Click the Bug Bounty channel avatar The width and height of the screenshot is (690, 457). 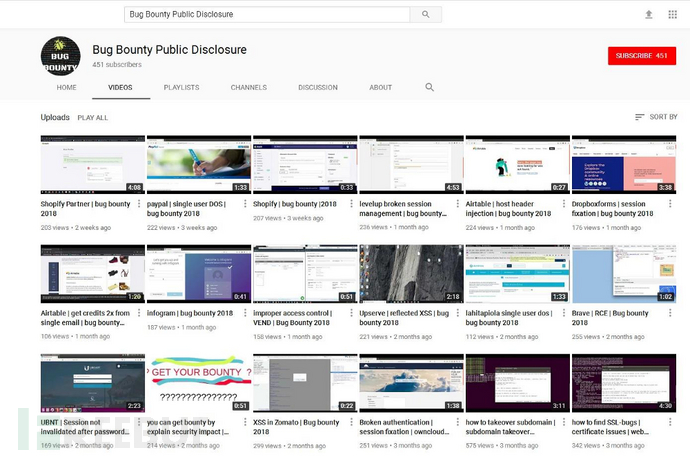pyautogui.click(x=61, y=56)
